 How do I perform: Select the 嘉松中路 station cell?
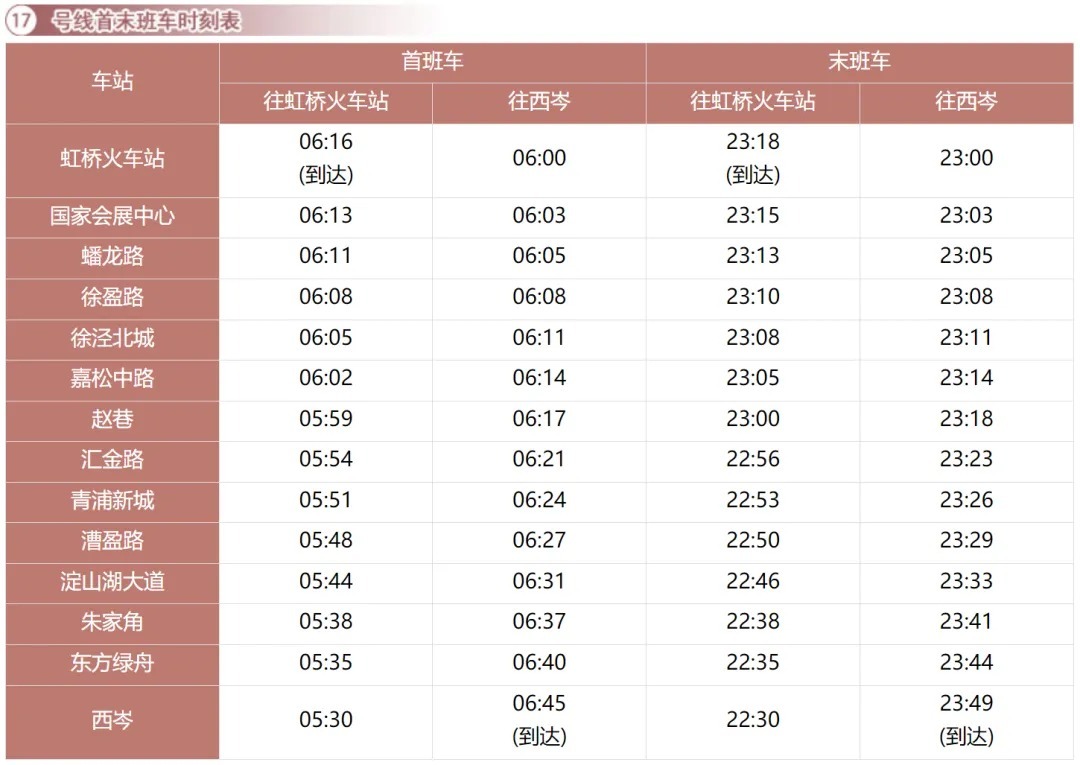(112, 379)
